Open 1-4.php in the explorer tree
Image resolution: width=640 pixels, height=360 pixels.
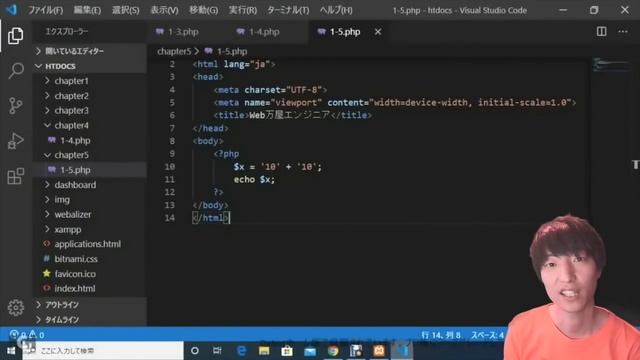pos(90,140)
